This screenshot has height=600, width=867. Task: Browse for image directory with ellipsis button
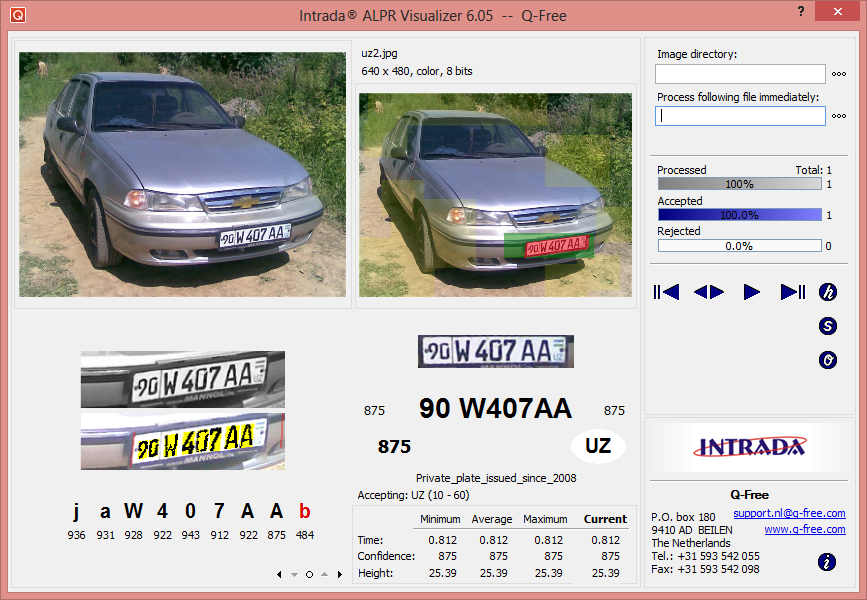[839, 74]
